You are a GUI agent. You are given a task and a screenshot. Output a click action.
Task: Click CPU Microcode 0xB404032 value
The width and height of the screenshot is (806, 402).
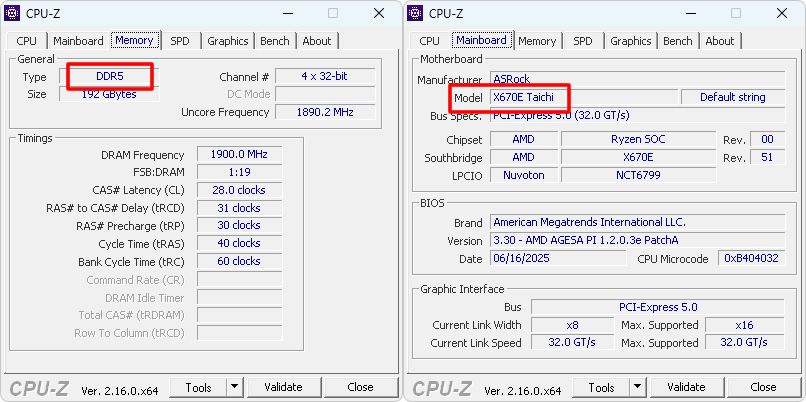752,258
